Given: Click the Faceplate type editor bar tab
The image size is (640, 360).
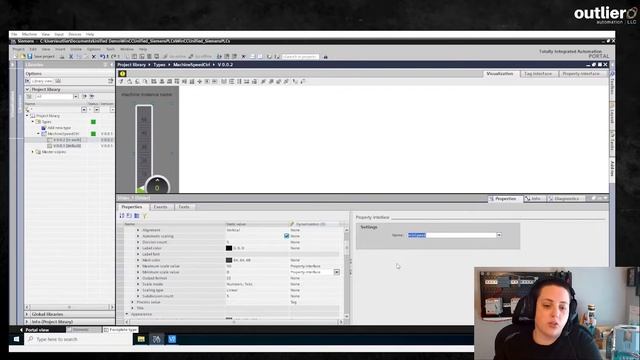Looking at the screenshot, I should [x=120, y=330].
